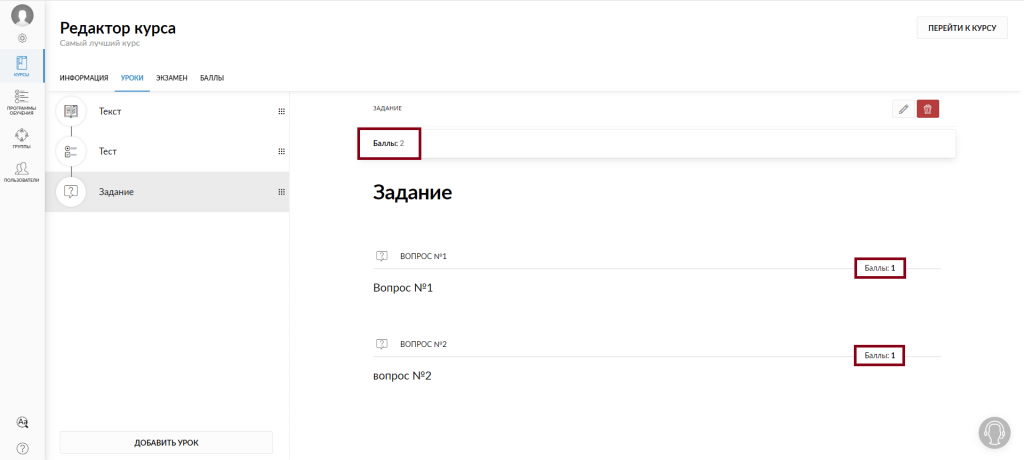Open Пользователи section in sidebar

pos(22,172)
